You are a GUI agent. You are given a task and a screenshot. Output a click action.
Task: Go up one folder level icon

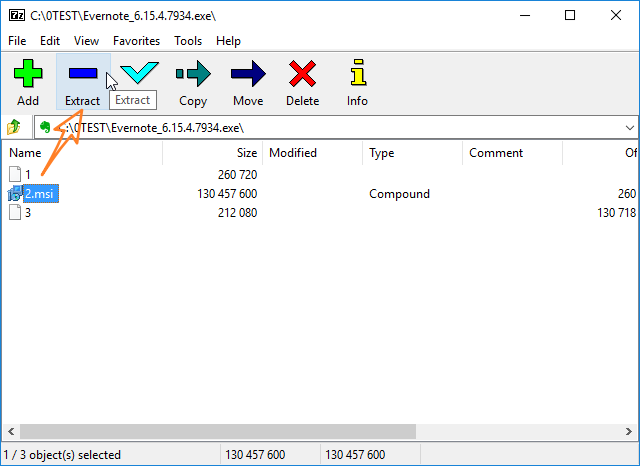[x=13, y=127]
